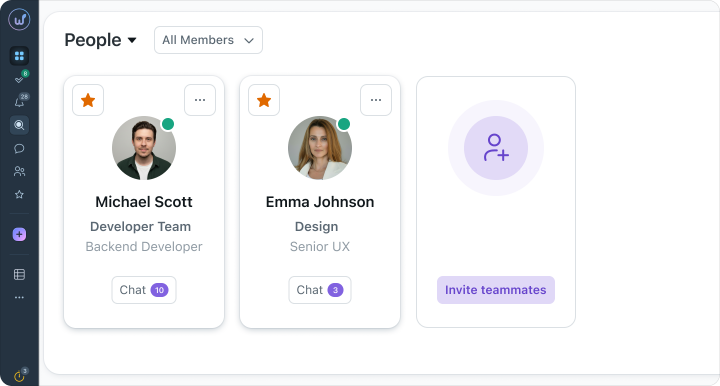Open favorites star icon in sidebar

(x=19, y=194)
